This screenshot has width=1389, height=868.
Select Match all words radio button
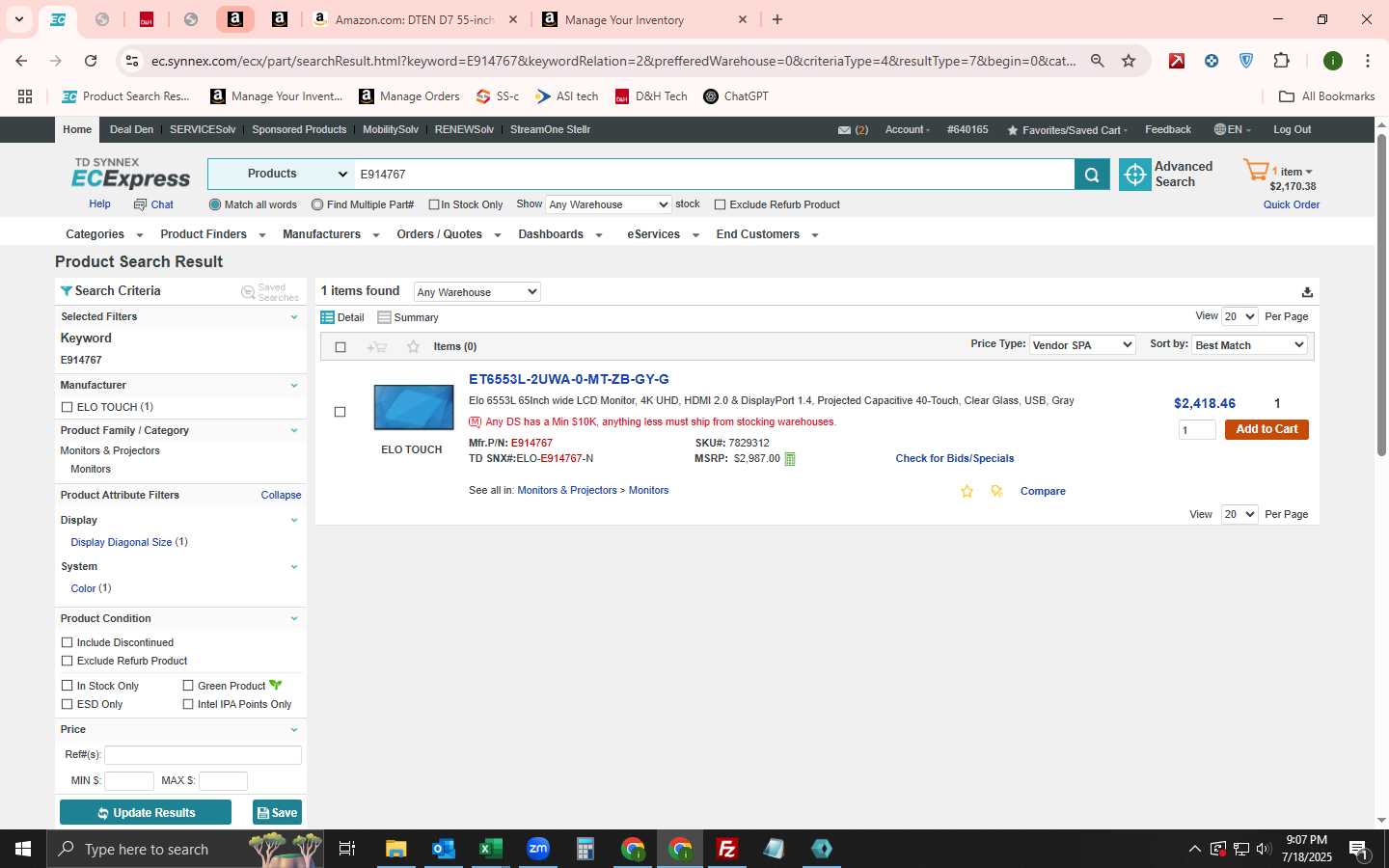click(x=215, y=204)
